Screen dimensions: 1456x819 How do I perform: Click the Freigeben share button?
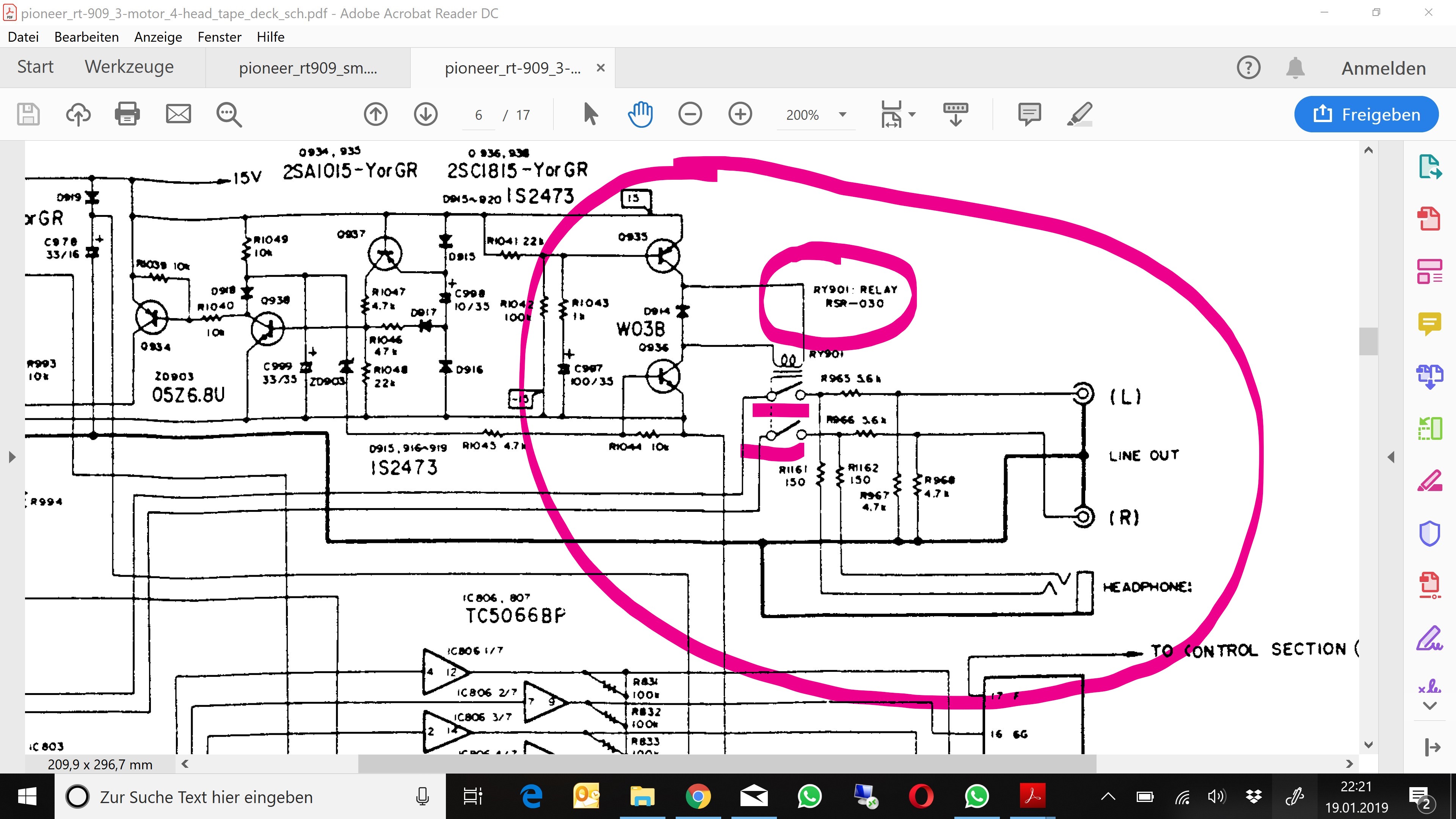1366,114
